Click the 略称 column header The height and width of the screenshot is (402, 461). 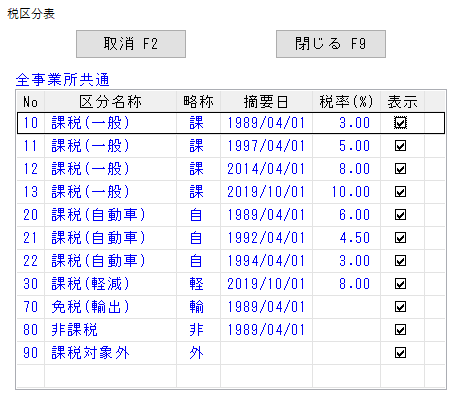[198, 101]
